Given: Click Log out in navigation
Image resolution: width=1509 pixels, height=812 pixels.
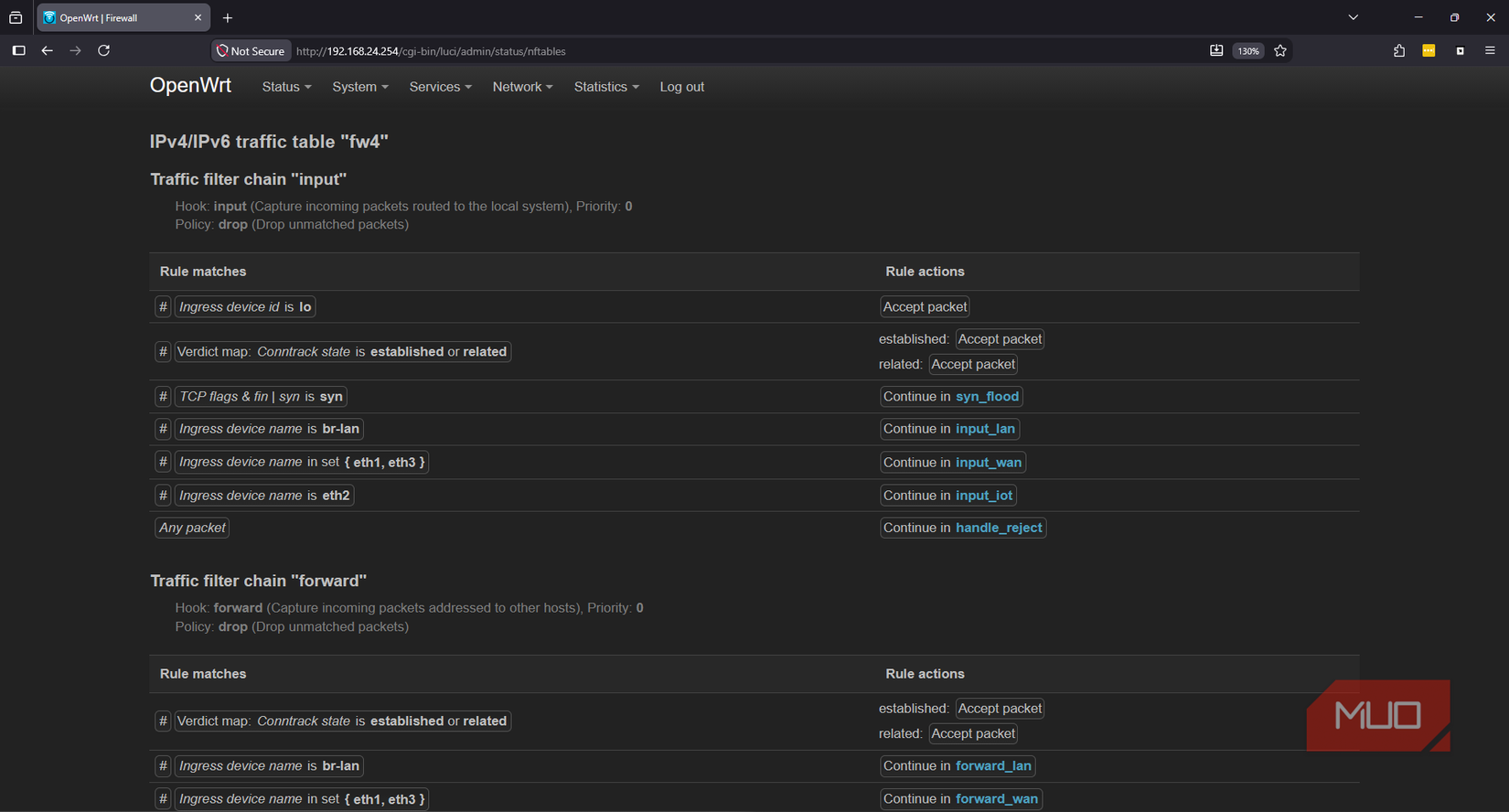Looking at the screenshot, I should pyautogui.click(x=682, y=87).
